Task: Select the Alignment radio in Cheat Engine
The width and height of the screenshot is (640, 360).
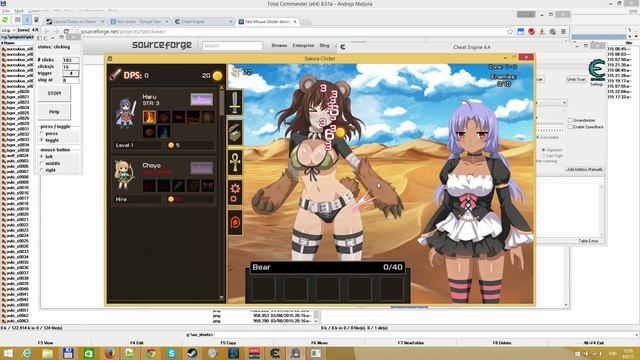Action: pyautogui.click(x=544, y=150)
